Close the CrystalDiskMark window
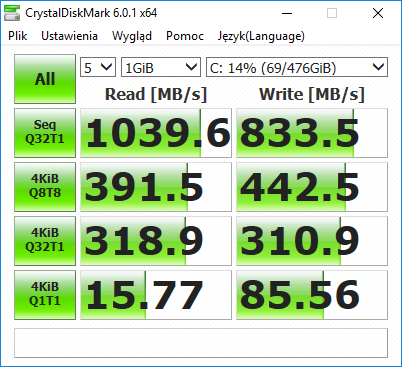The width and height of the screenshot is (402, 367). (x=378, y=13)
